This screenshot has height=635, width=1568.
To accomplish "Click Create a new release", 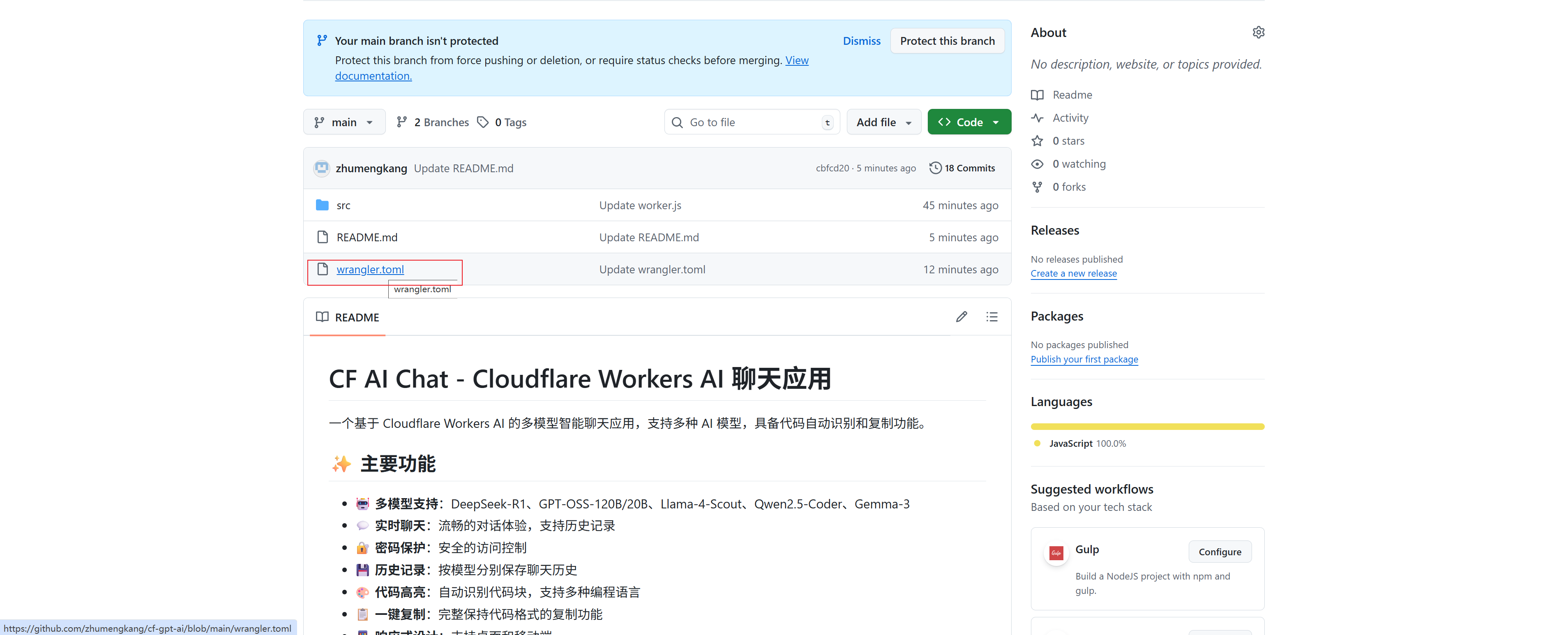I will [x=1073, y=273].
